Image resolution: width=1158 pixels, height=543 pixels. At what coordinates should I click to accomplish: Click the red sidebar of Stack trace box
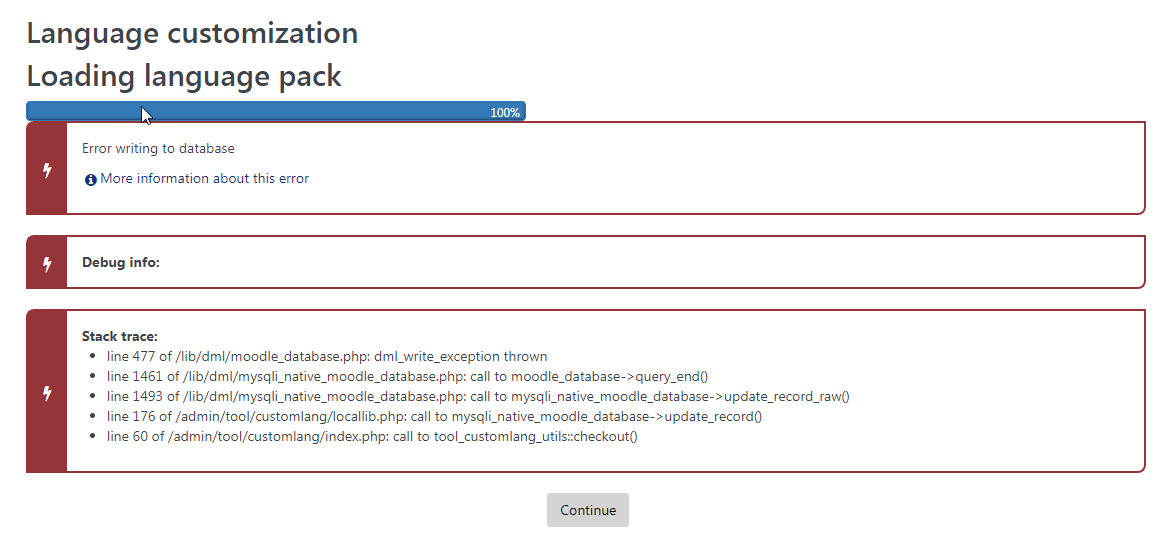[47, 391]
